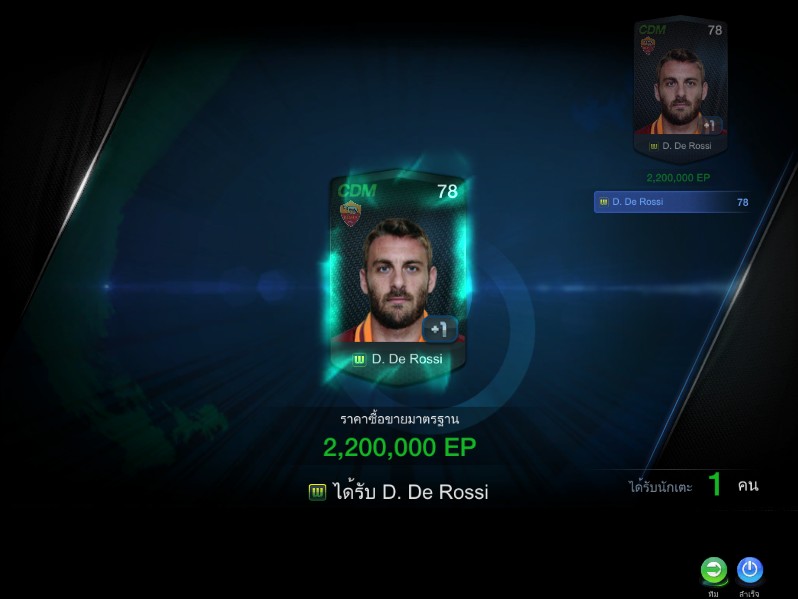Click the 78 rating on center card
798x599 pixels.
[447, 191]
